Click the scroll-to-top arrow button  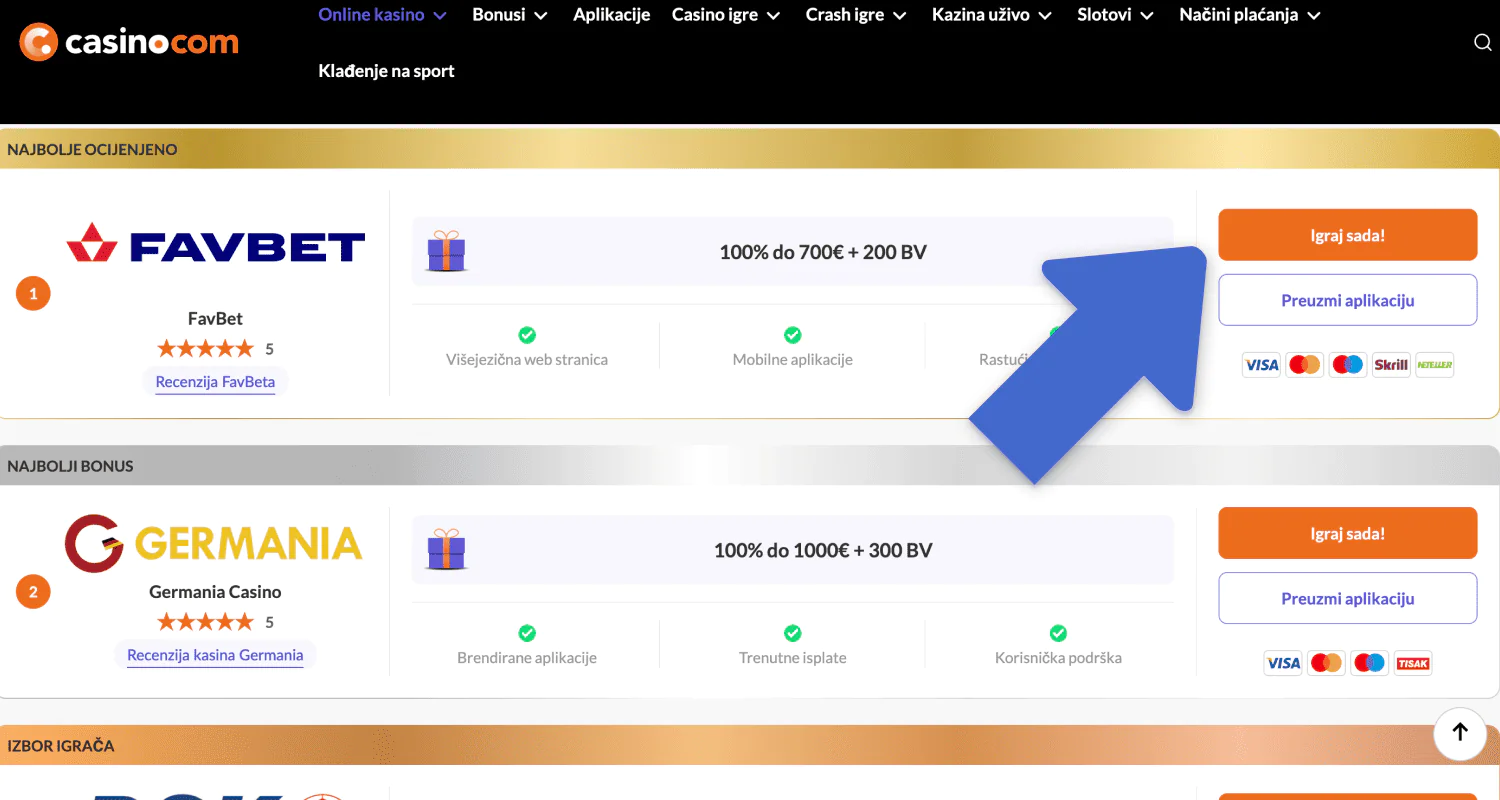coord(1460,733)
